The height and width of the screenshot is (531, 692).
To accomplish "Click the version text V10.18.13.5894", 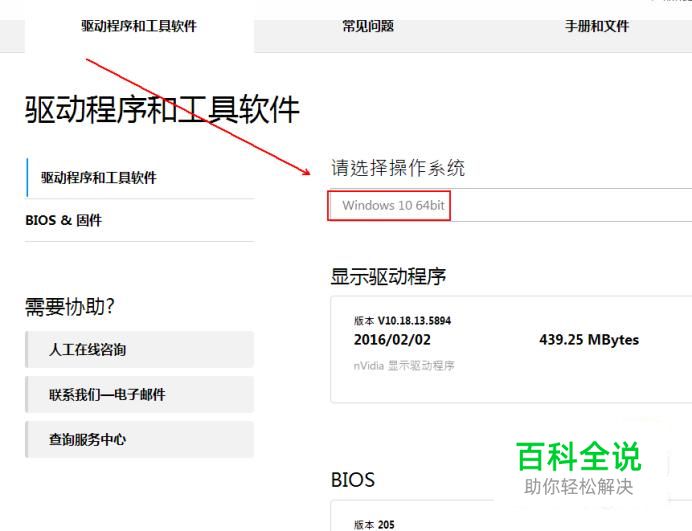I will click(x=414, y=320).
